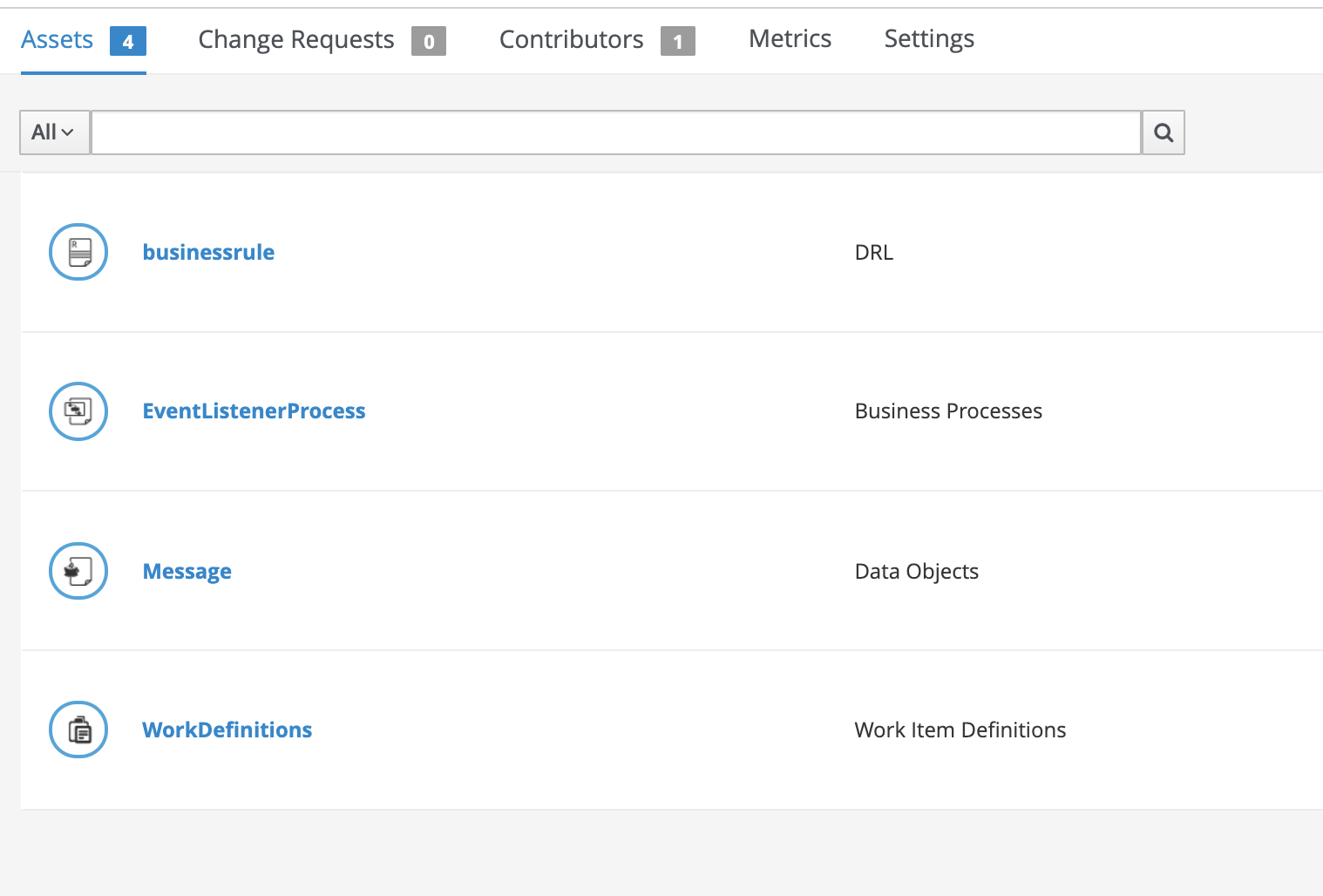Click the Contributors count badge 1
The width and height of the screenshot is (1323, 896).
point(678,41)
